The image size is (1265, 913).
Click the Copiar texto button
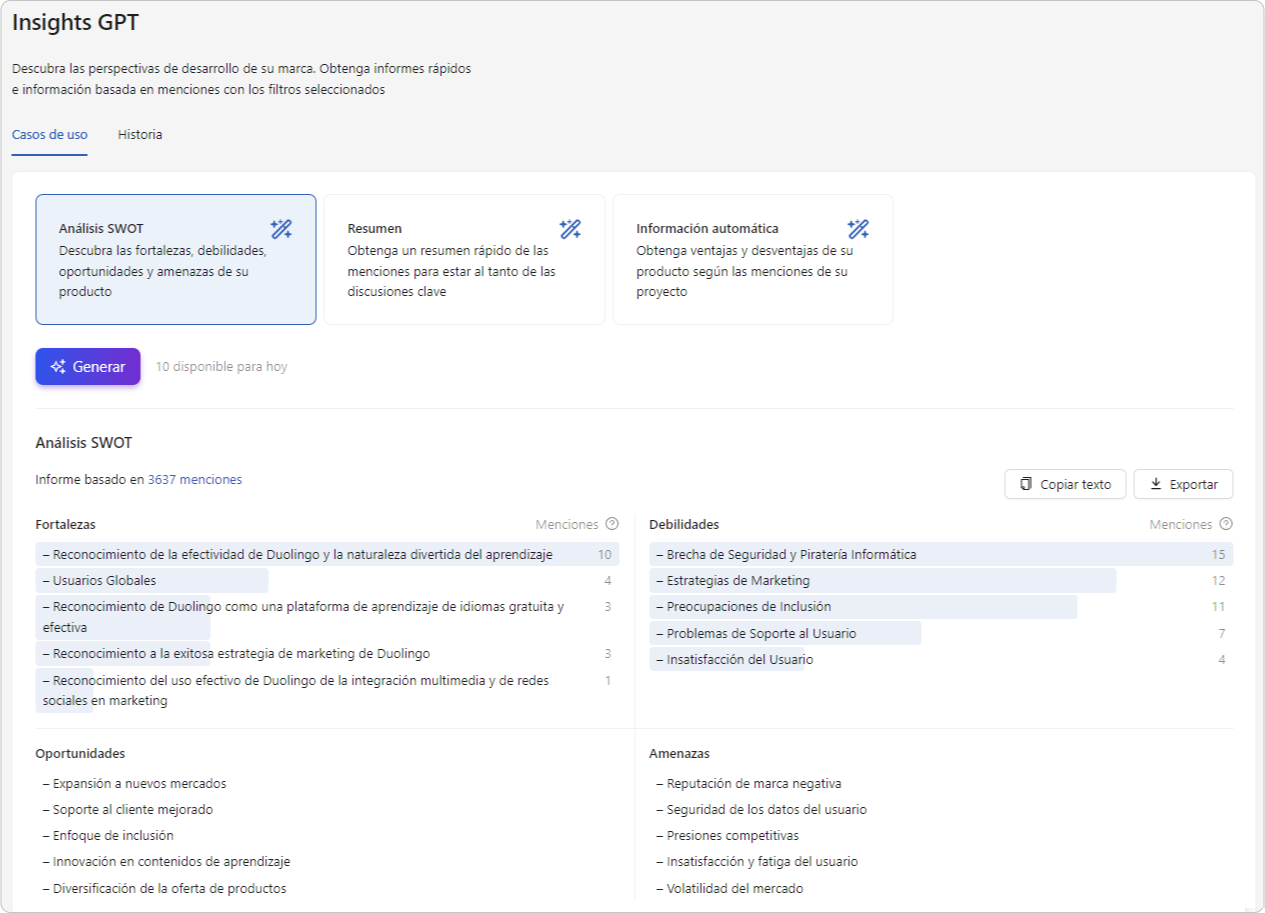click(1066, 484)
